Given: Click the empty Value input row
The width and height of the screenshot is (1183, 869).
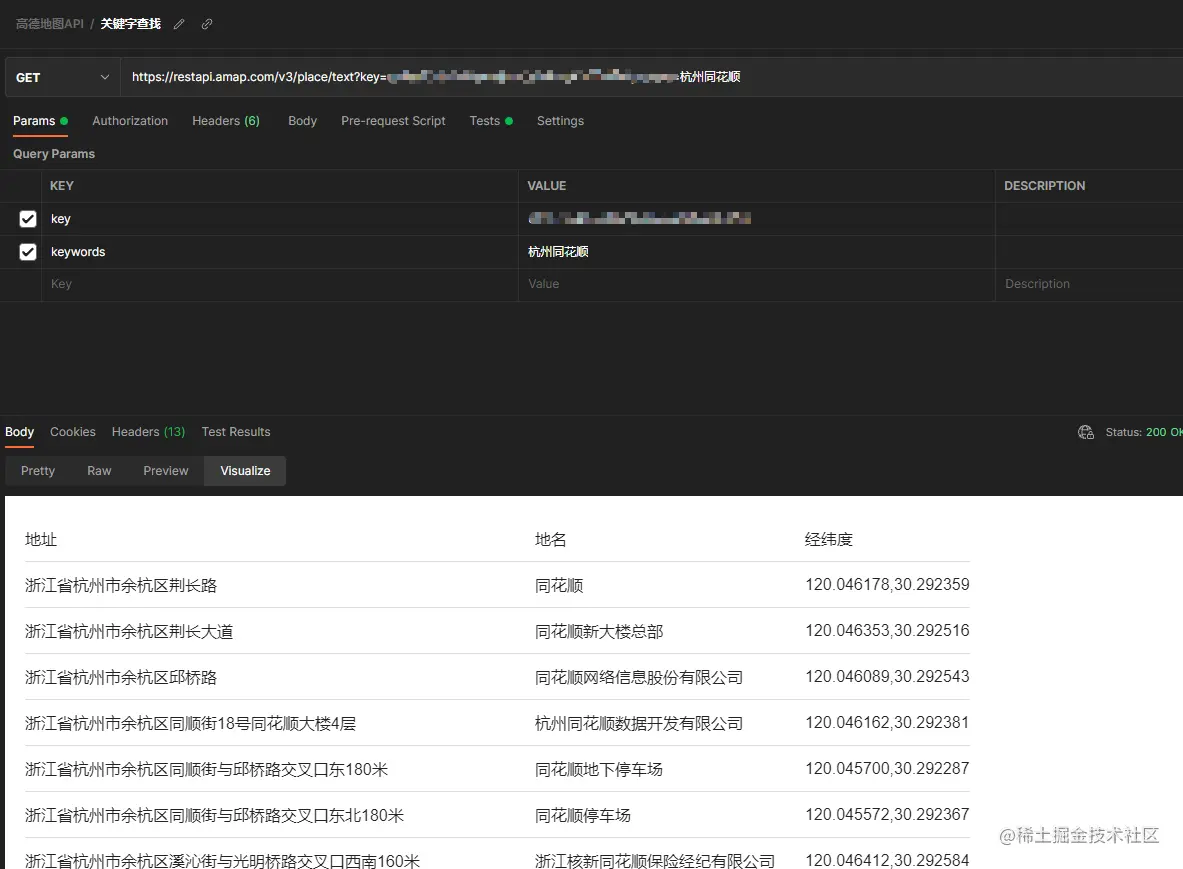Looking at the screenshot, I should [x=757, y=284].
